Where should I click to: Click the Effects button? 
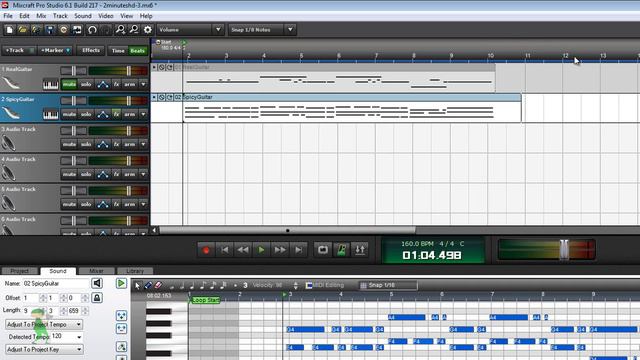(x=91, y=51)
